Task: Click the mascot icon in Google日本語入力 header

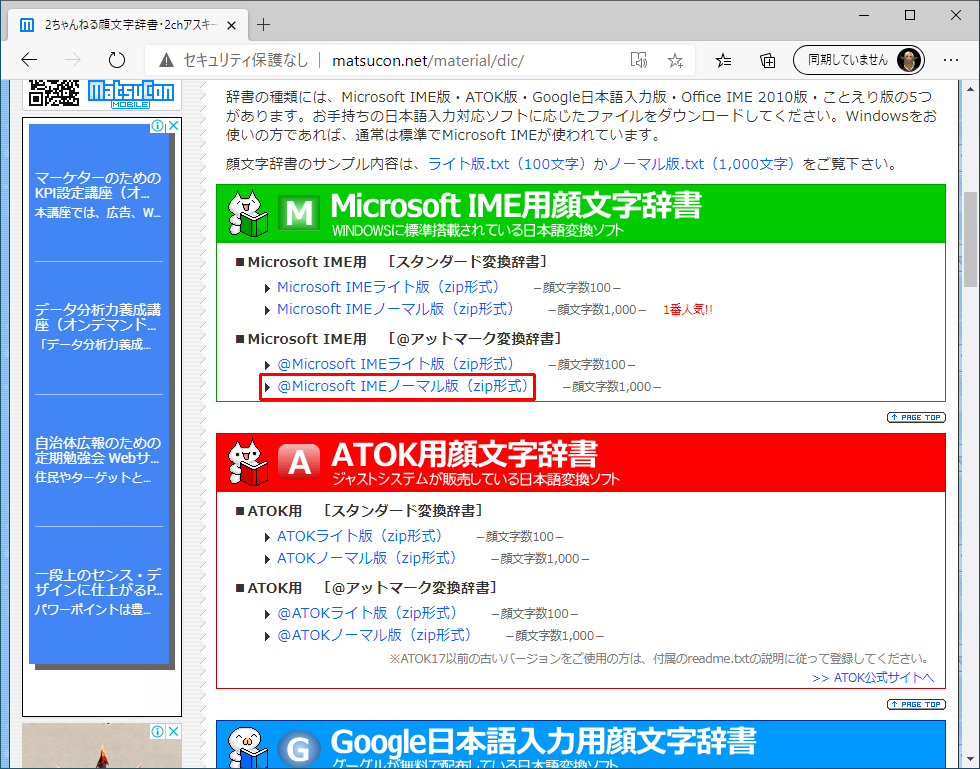Action: point(248,747)
